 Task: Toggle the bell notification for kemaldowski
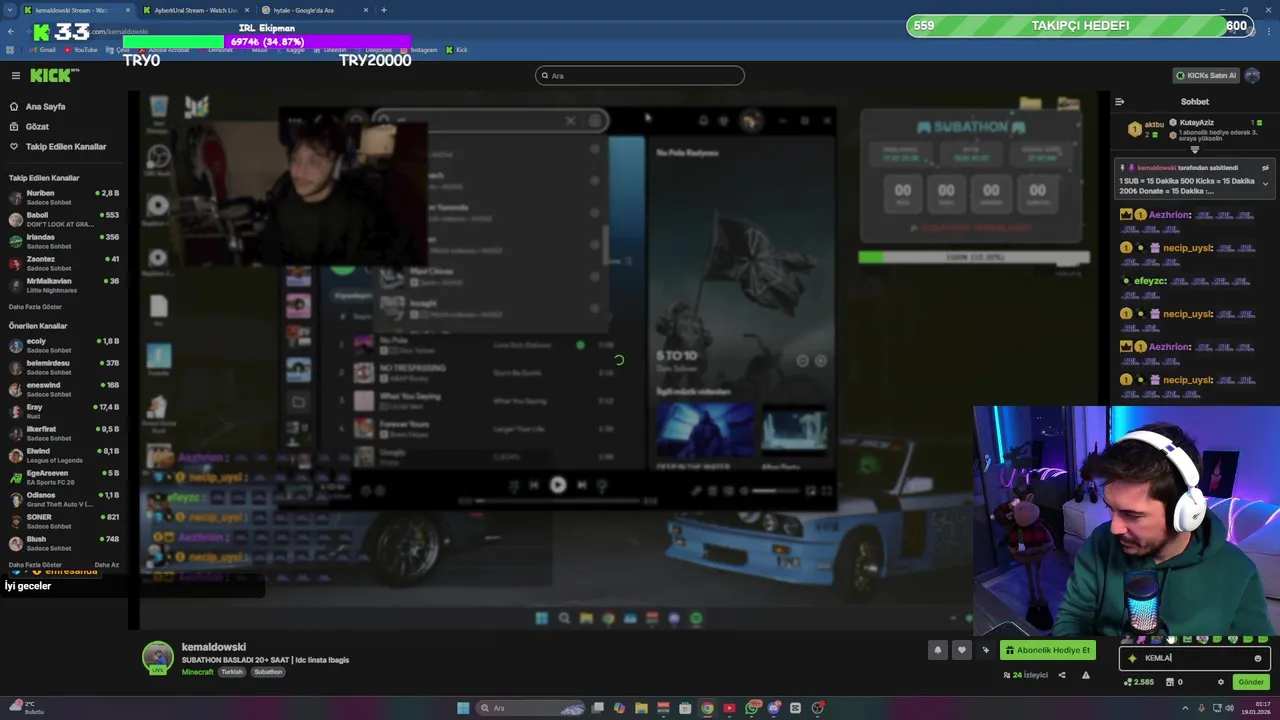[937, 650]
